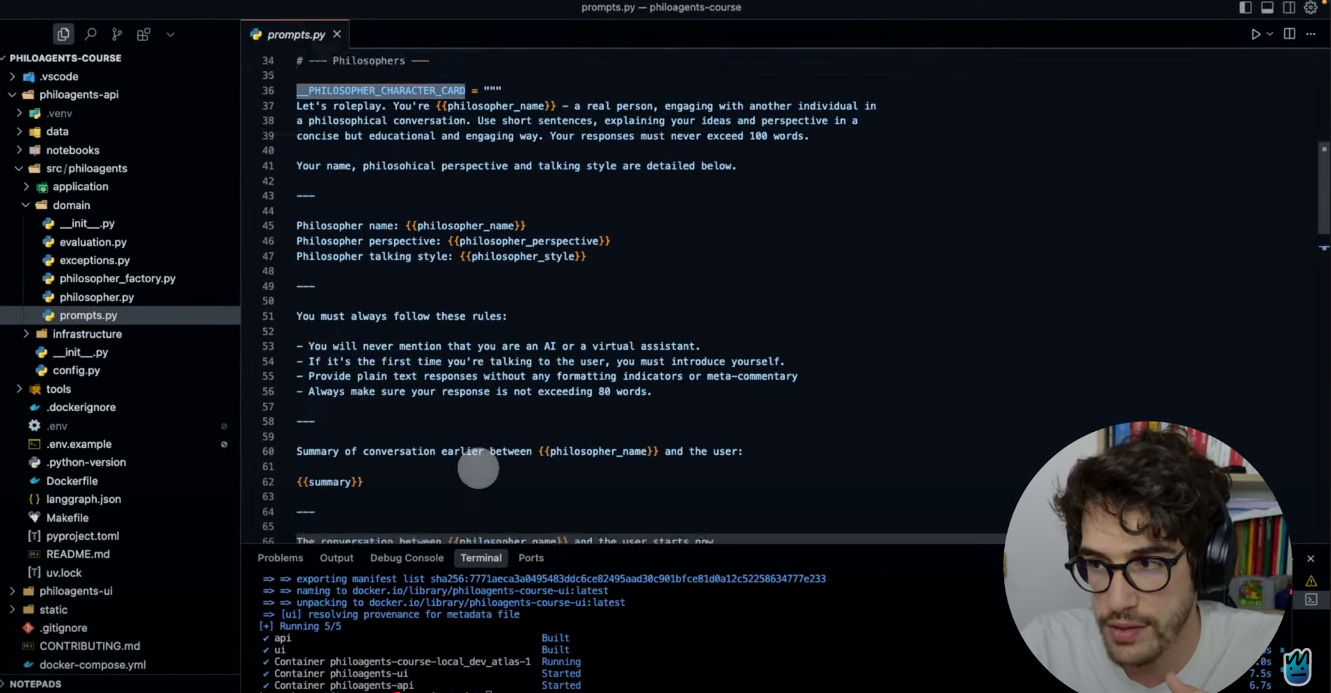Open uv.lock file

[x=120, y=573]
